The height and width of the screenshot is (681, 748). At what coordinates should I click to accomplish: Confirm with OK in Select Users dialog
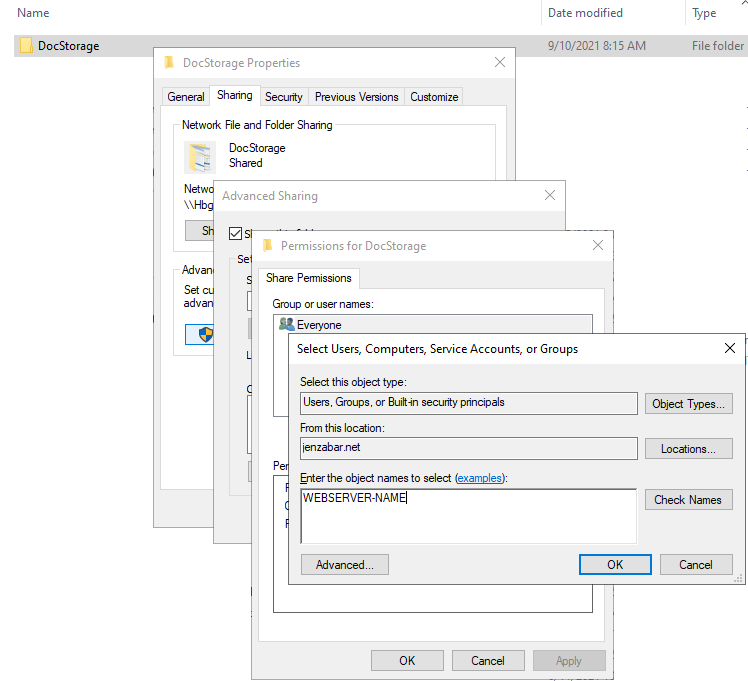click(615, 565)
